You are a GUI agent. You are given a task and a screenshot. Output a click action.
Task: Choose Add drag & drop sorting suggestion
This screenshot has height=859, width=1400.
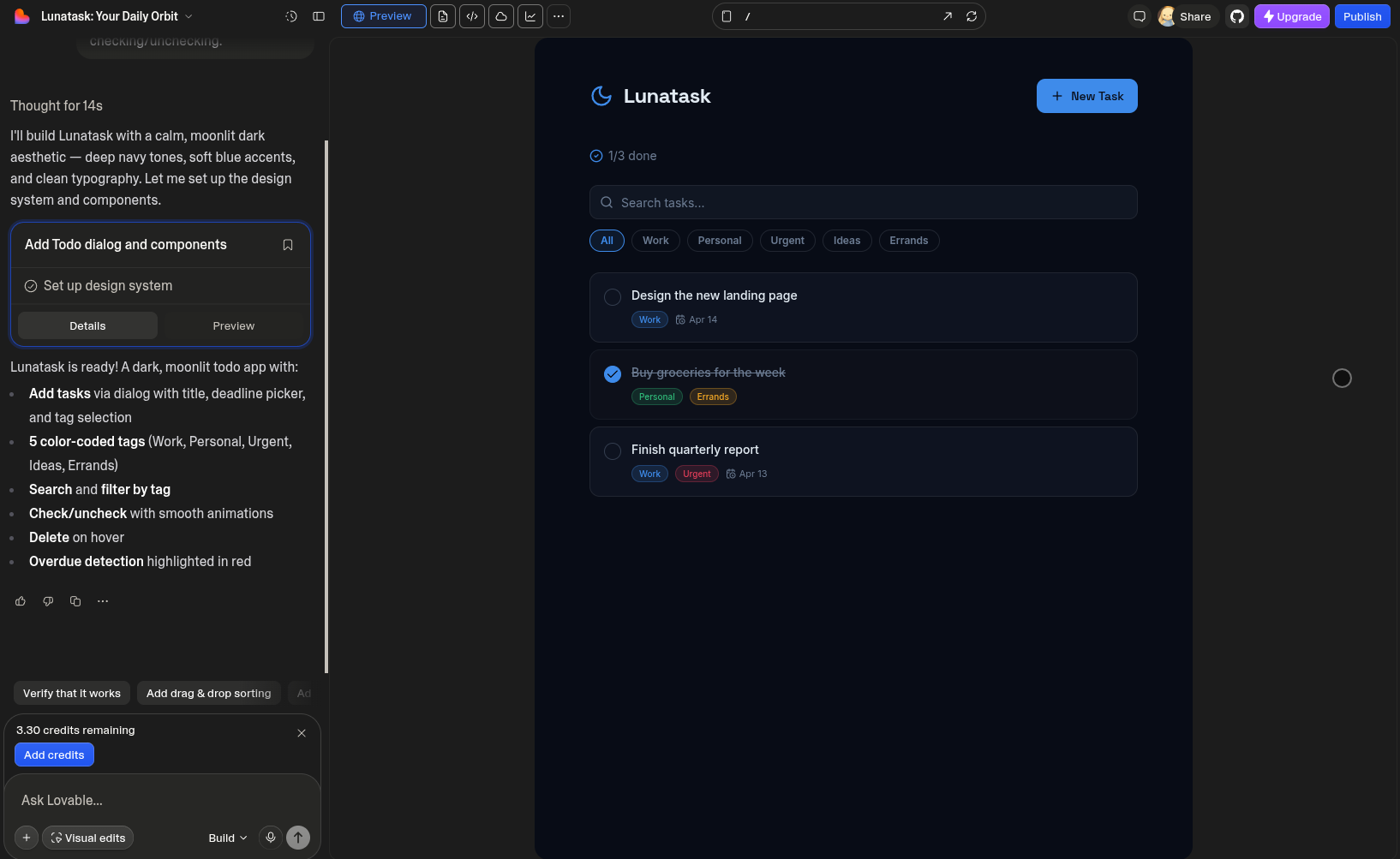[x=208, y=693]
